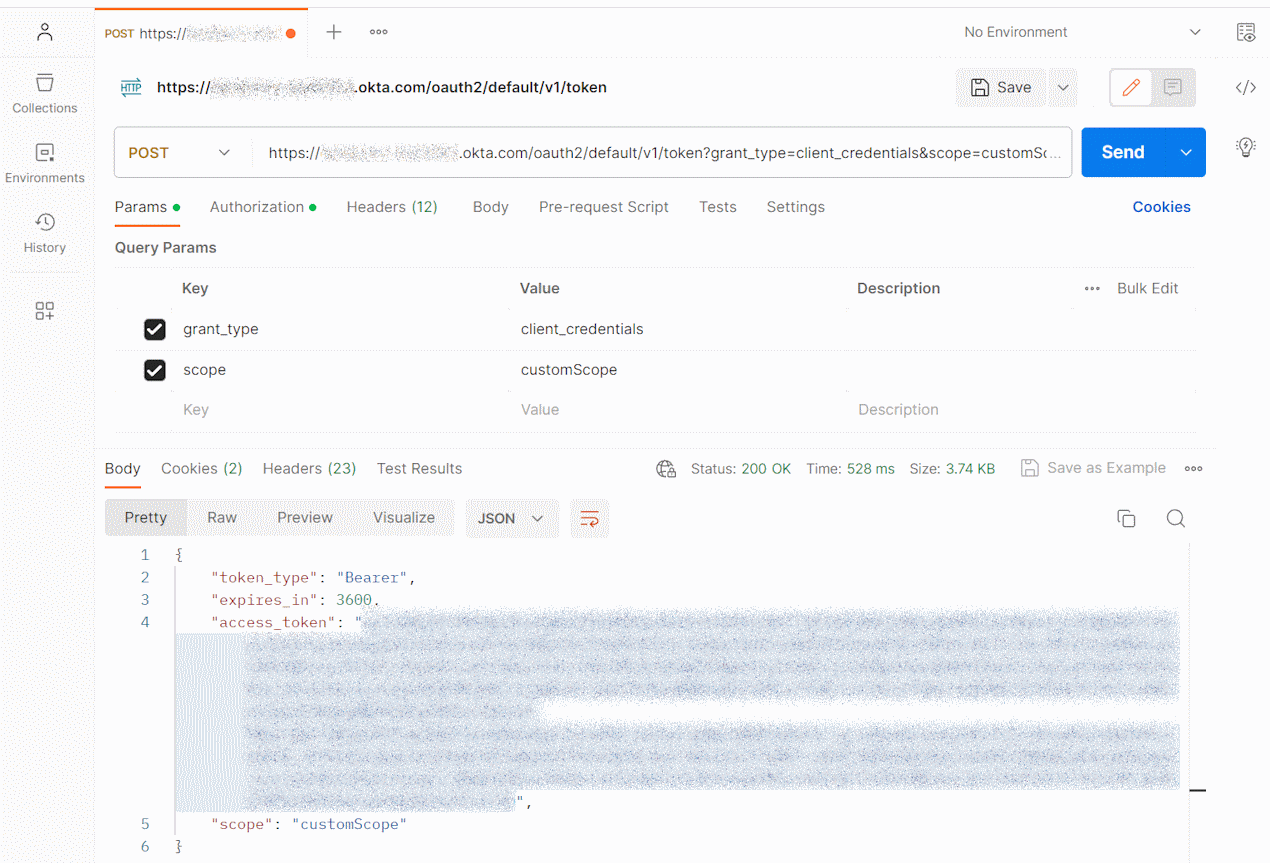Open search in the response body

[x=1175, y=518]
